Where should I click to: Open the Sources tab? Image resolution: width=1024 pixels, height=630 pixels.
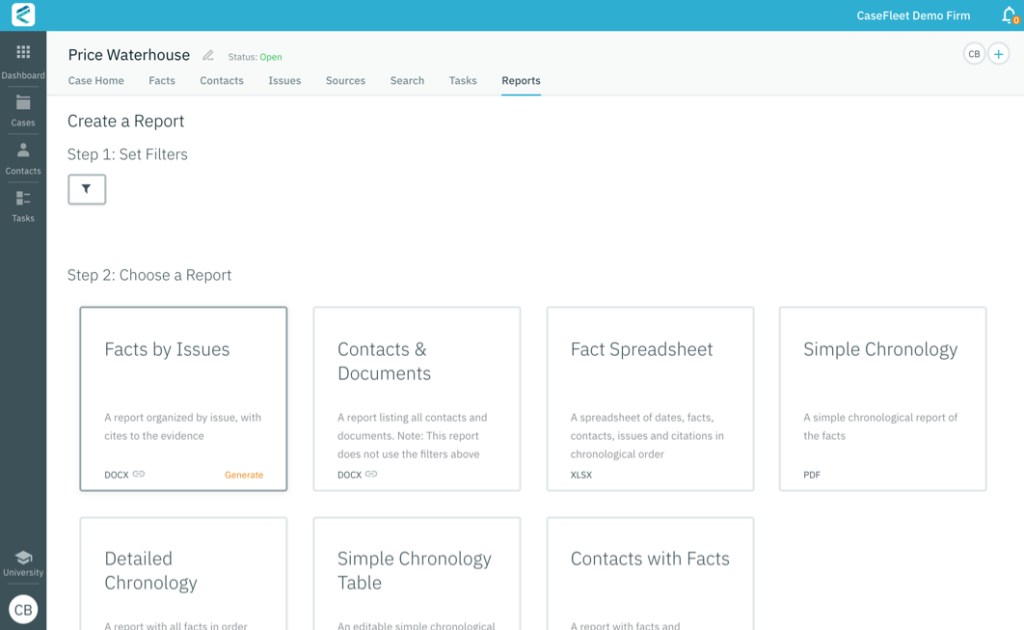[345, 81]
